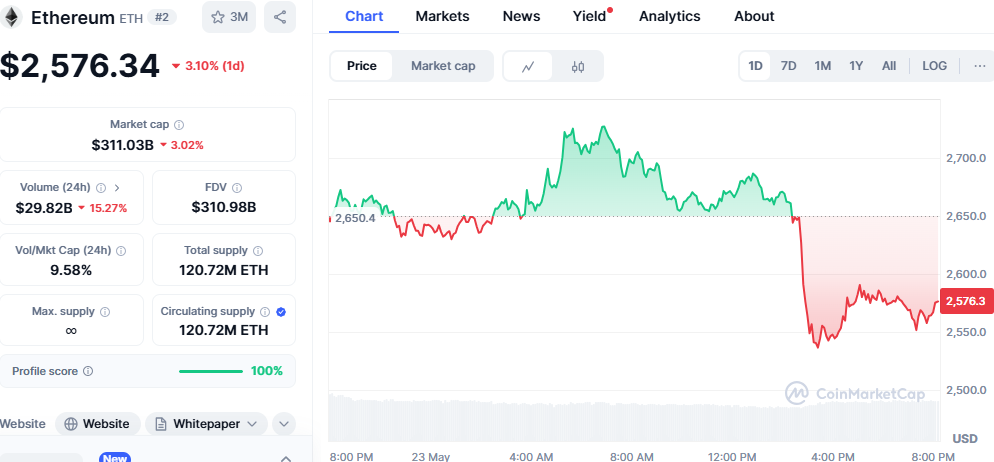
Task: Click the $310.98B FDV value
Action: click(224, 207)
